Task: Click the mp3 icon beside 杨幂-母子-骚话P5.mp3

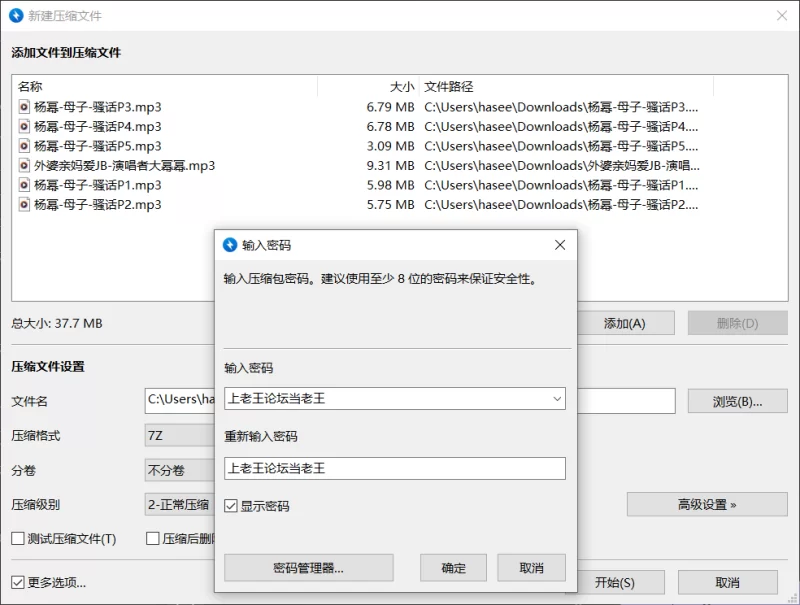Action: tap(23, 146)
